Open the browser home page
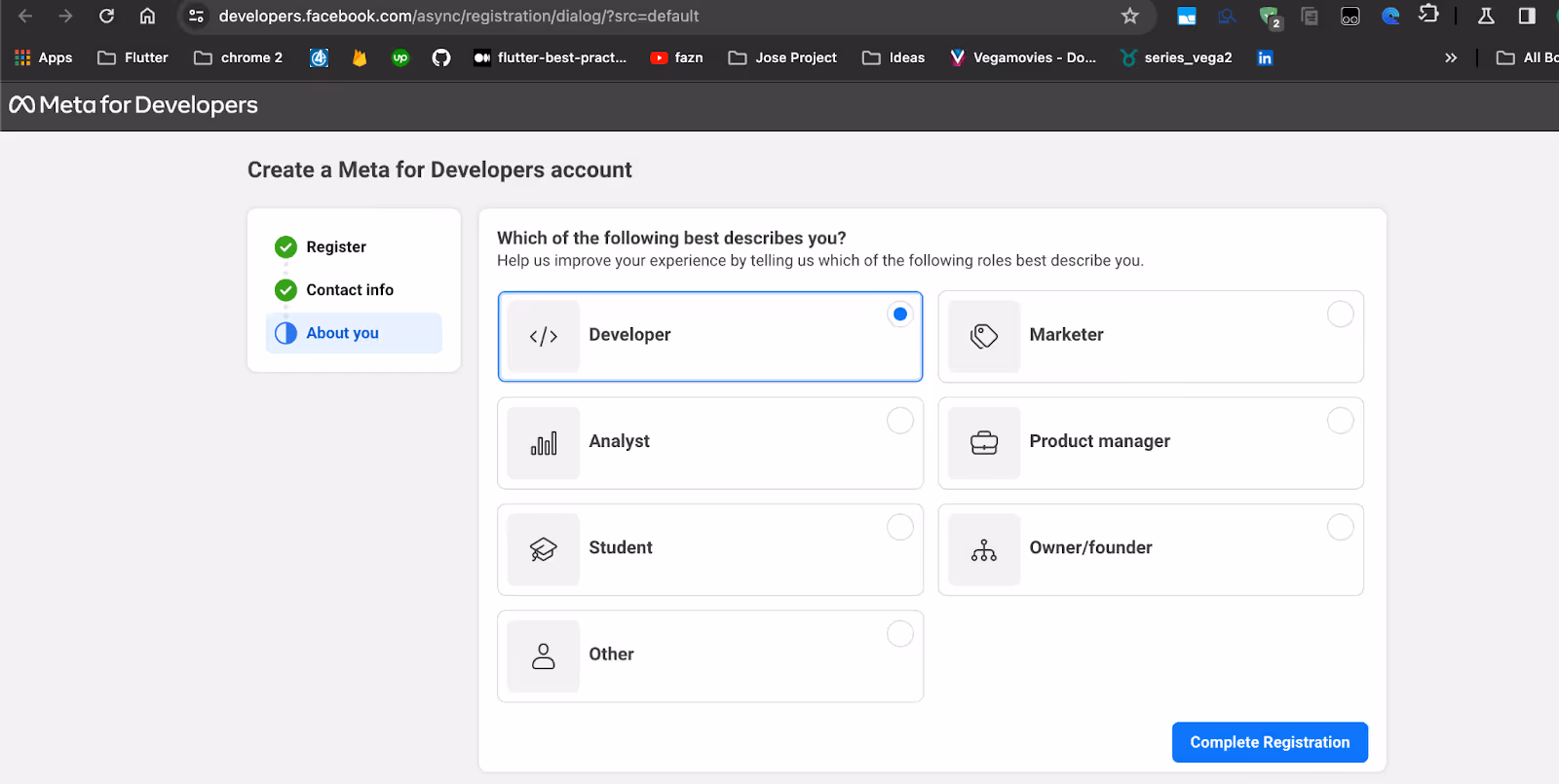 (147, 16)
